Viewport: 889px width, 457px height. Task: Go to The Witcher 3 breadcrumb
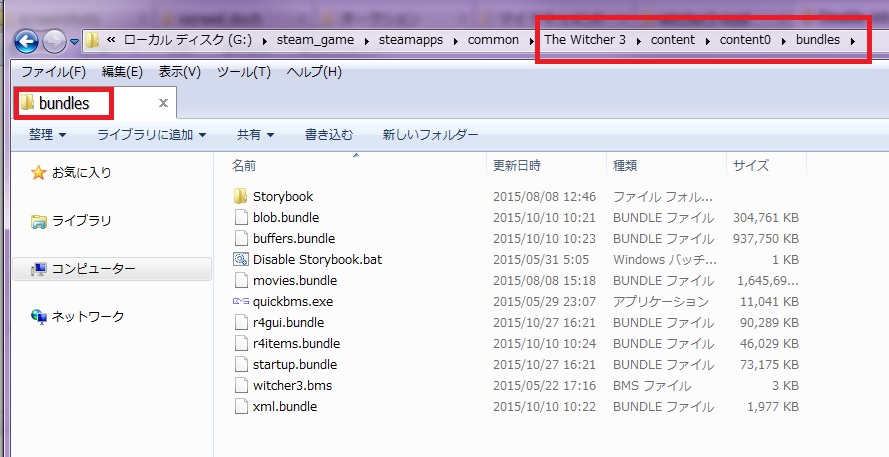pos(585,40)
